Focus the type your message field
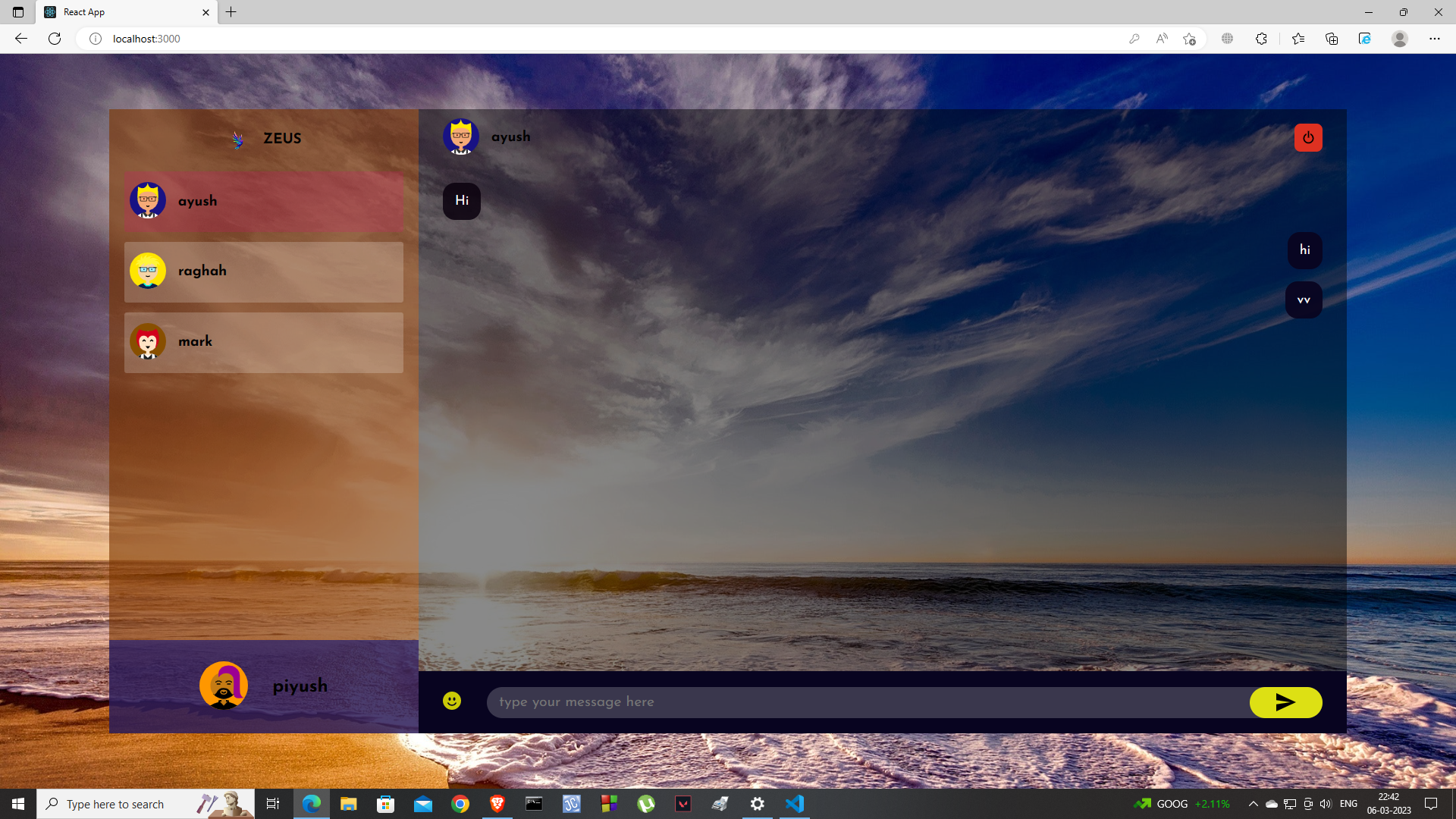 864,702
